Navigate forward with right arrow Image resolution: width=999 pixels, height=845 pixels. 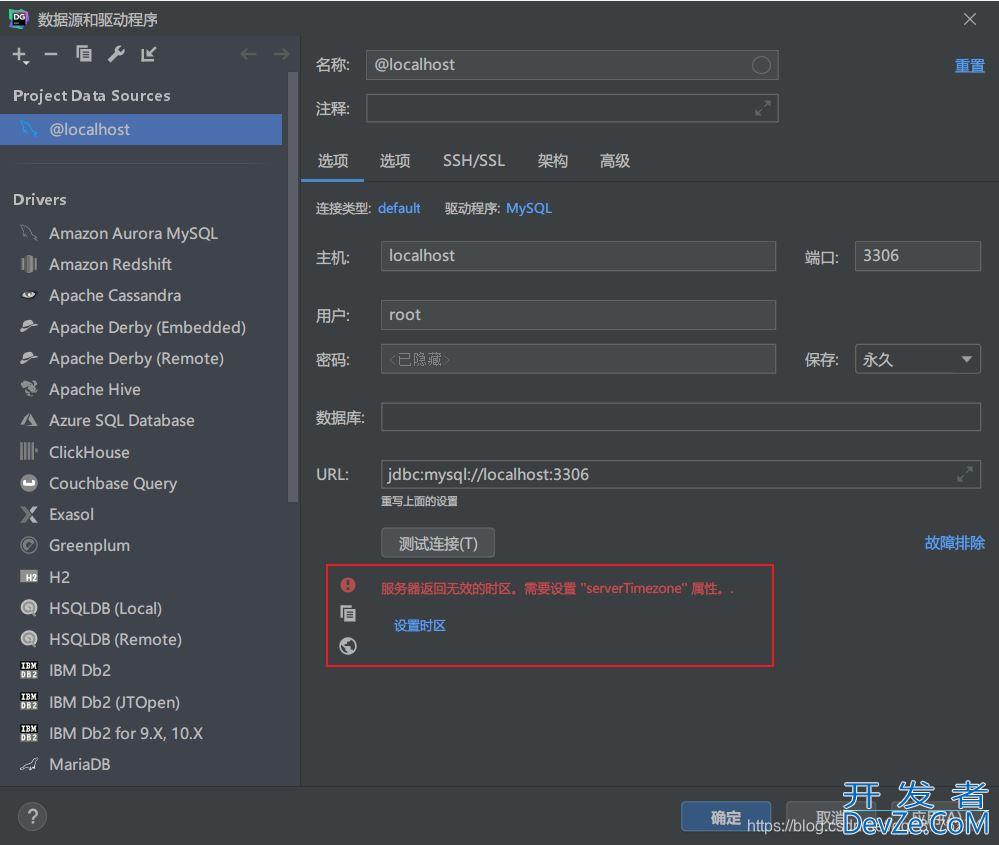point(282,54)
